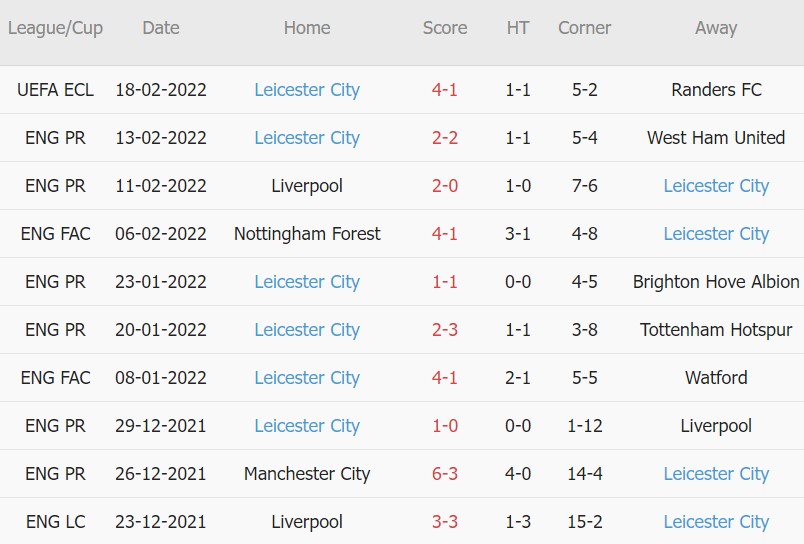Select Leicester City in the Watford FA Cup row

tap(307, 378)
